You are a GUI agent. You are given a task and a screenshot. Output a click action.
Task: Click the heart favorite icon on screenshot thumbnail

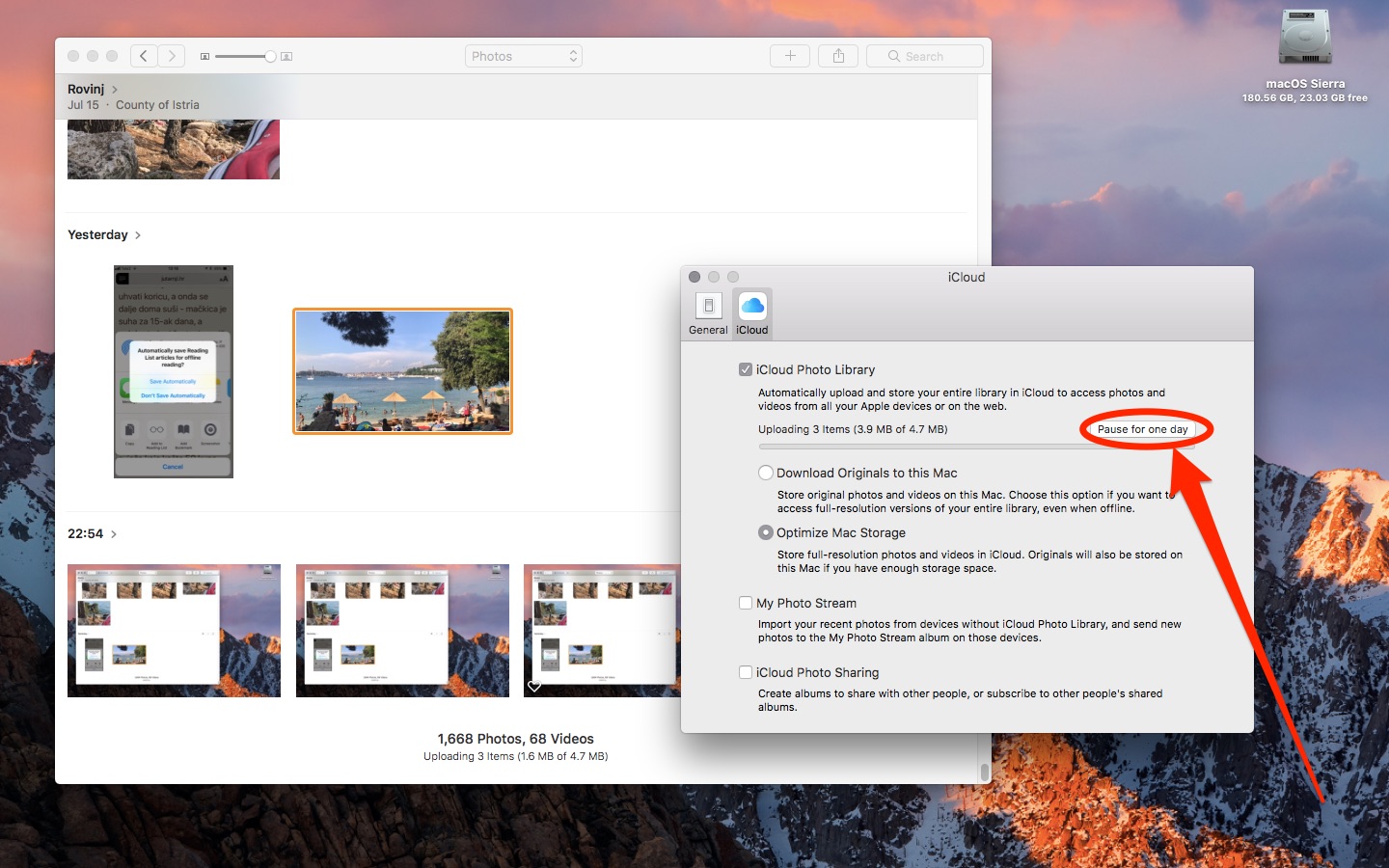tap(534, 686)
